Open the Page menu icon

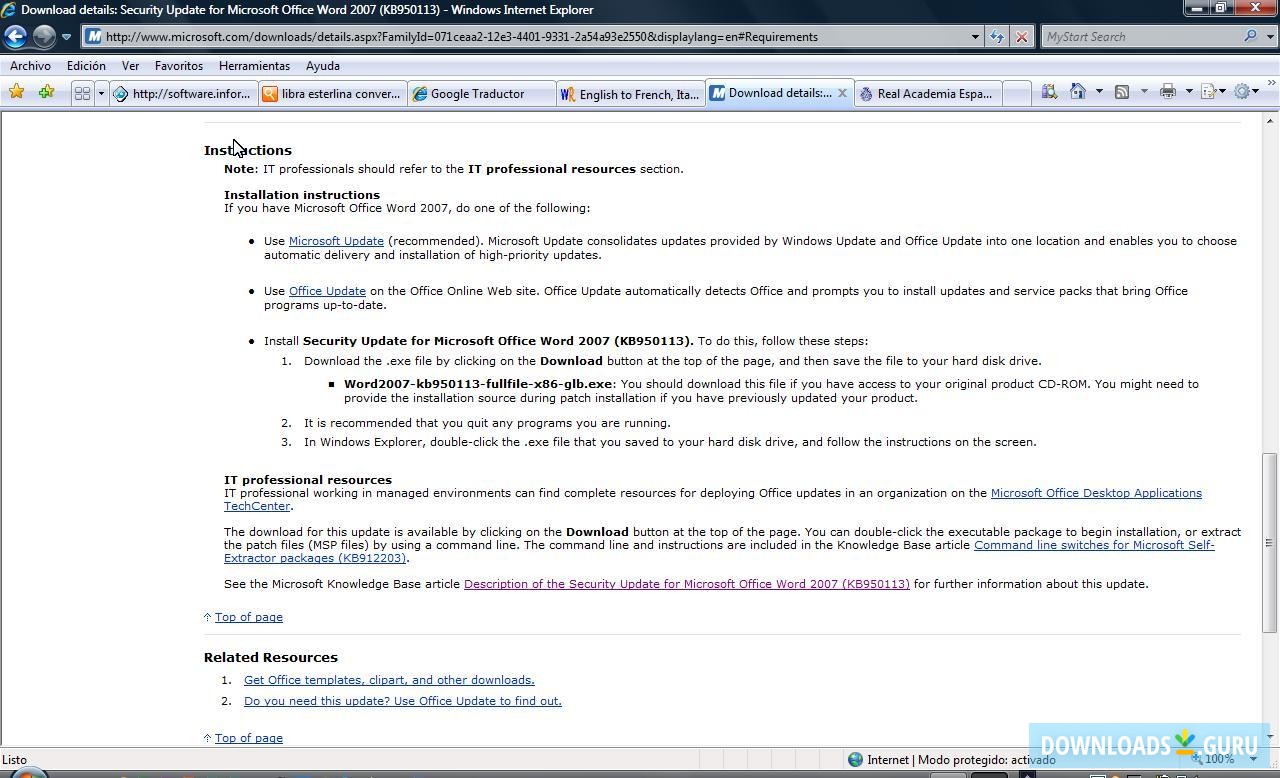[x=1212, y=92]
